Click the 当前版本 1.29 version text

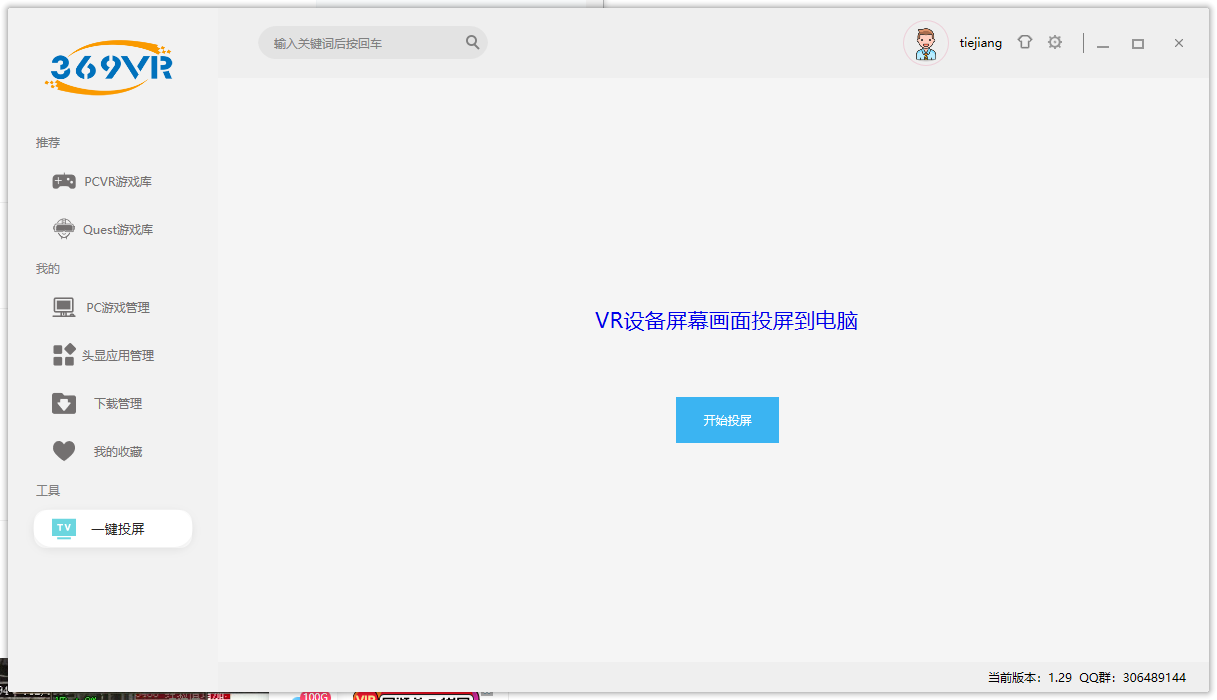1029,678
